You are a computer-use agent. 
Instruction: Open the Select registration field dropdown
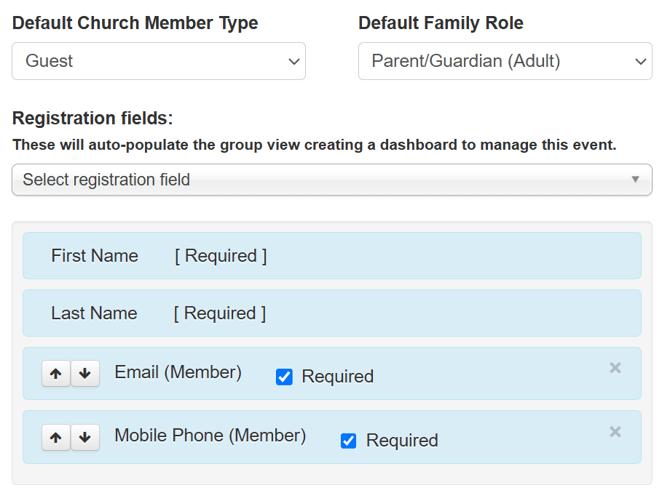coord(332,179)
